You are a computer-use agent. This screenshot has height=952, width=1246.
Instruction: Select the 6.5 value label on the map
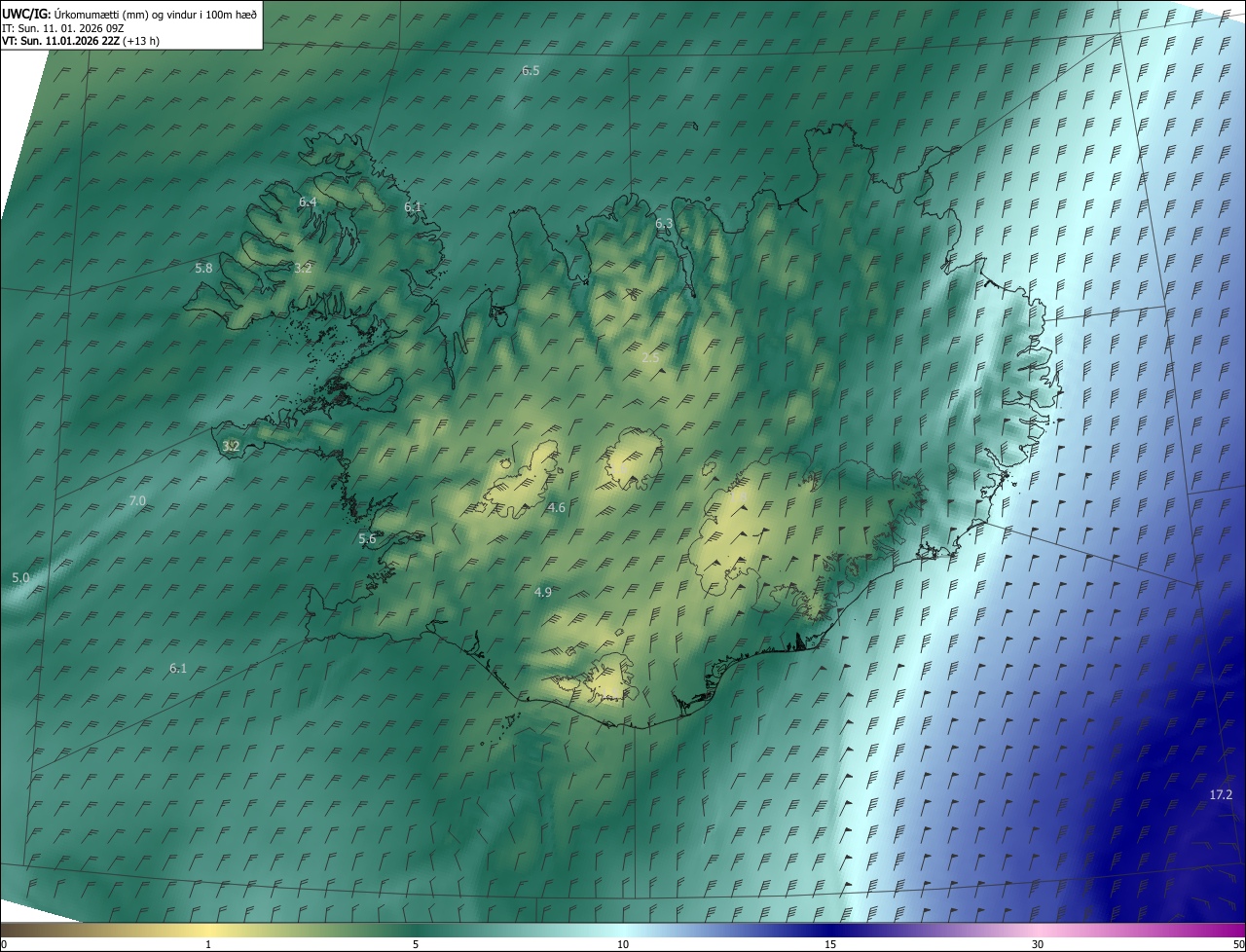531,71
